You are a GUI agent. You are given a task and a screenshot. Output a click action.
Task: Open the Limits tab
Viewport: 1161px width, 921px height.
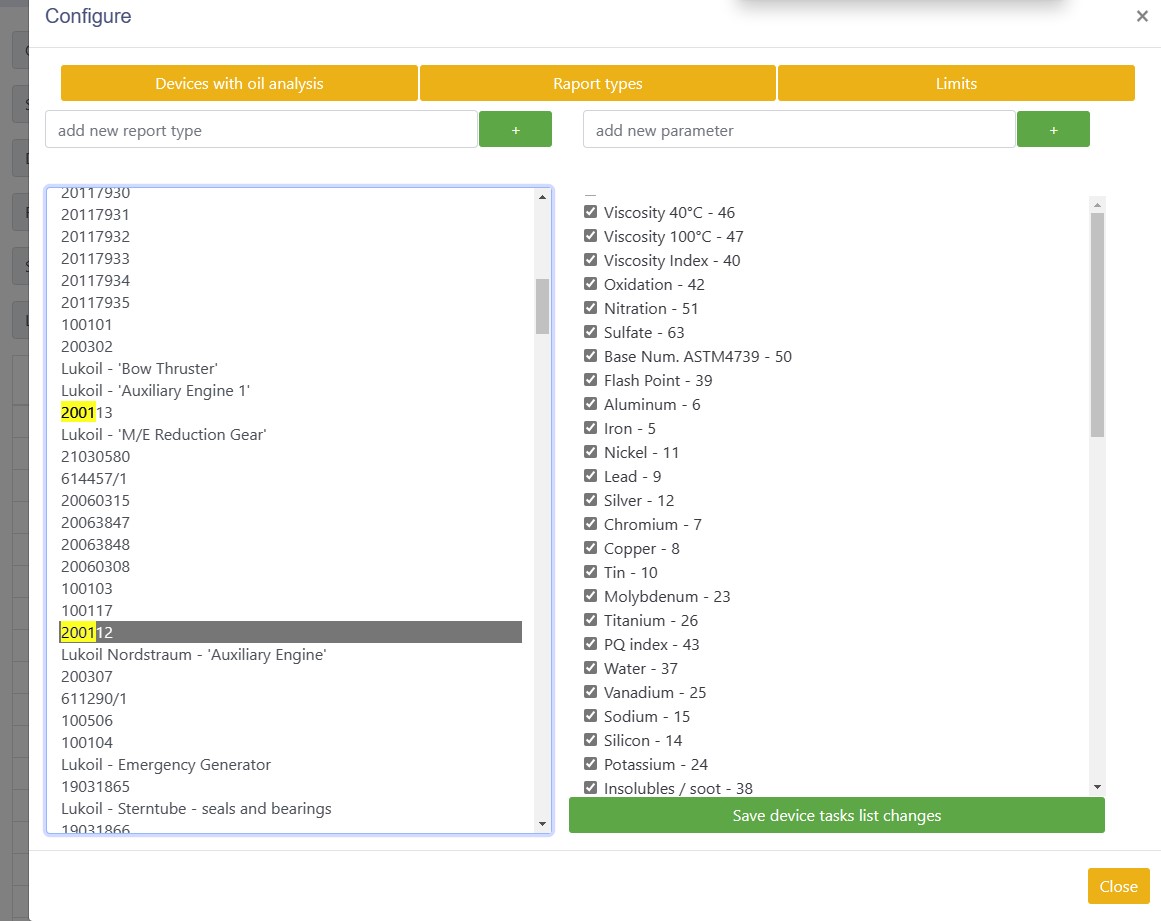(956, 83)
